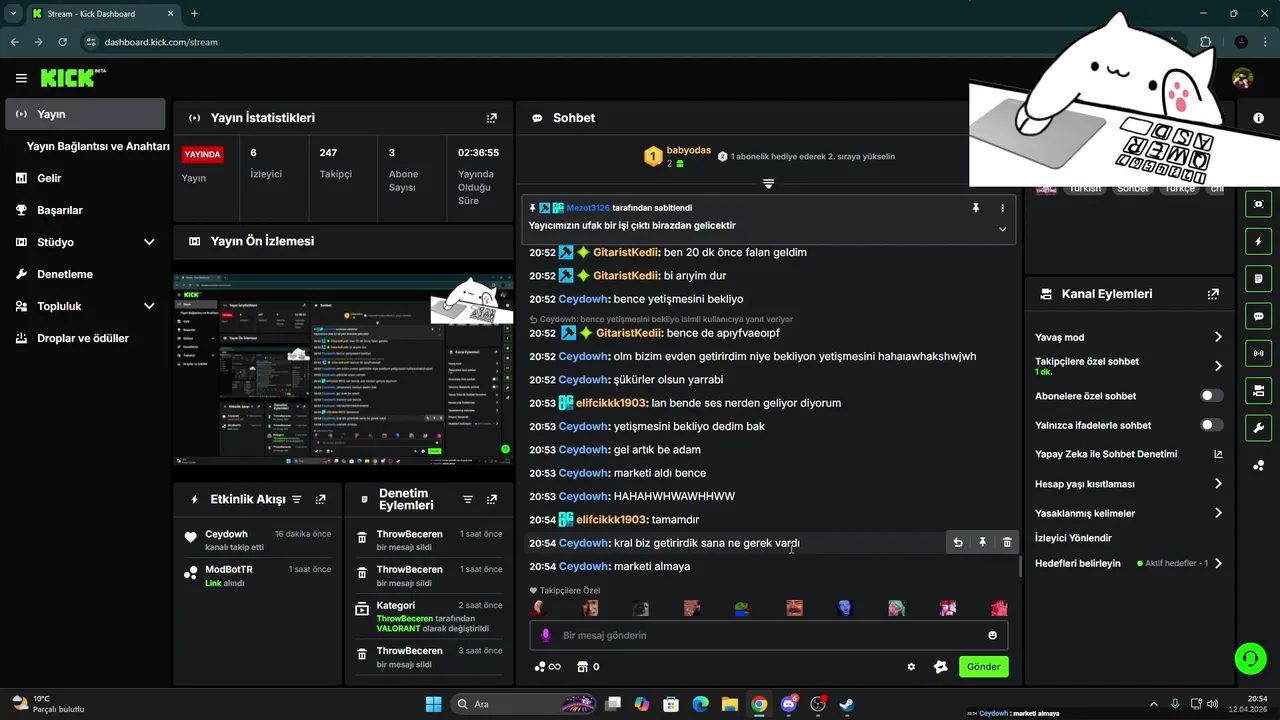This screenshot has width=1280, height=720.
Task: Open Windows Start menu
Action: point(433,704)
